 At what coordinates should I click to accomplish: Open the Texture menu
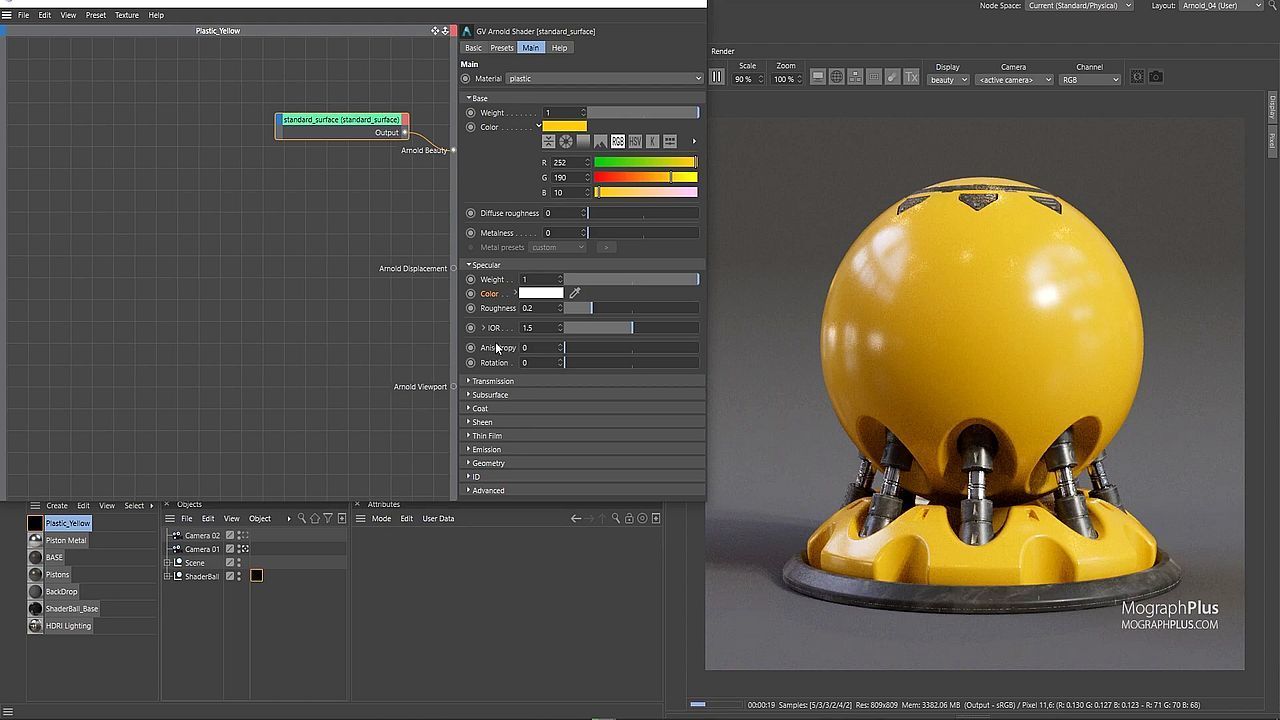pos(127,15)
